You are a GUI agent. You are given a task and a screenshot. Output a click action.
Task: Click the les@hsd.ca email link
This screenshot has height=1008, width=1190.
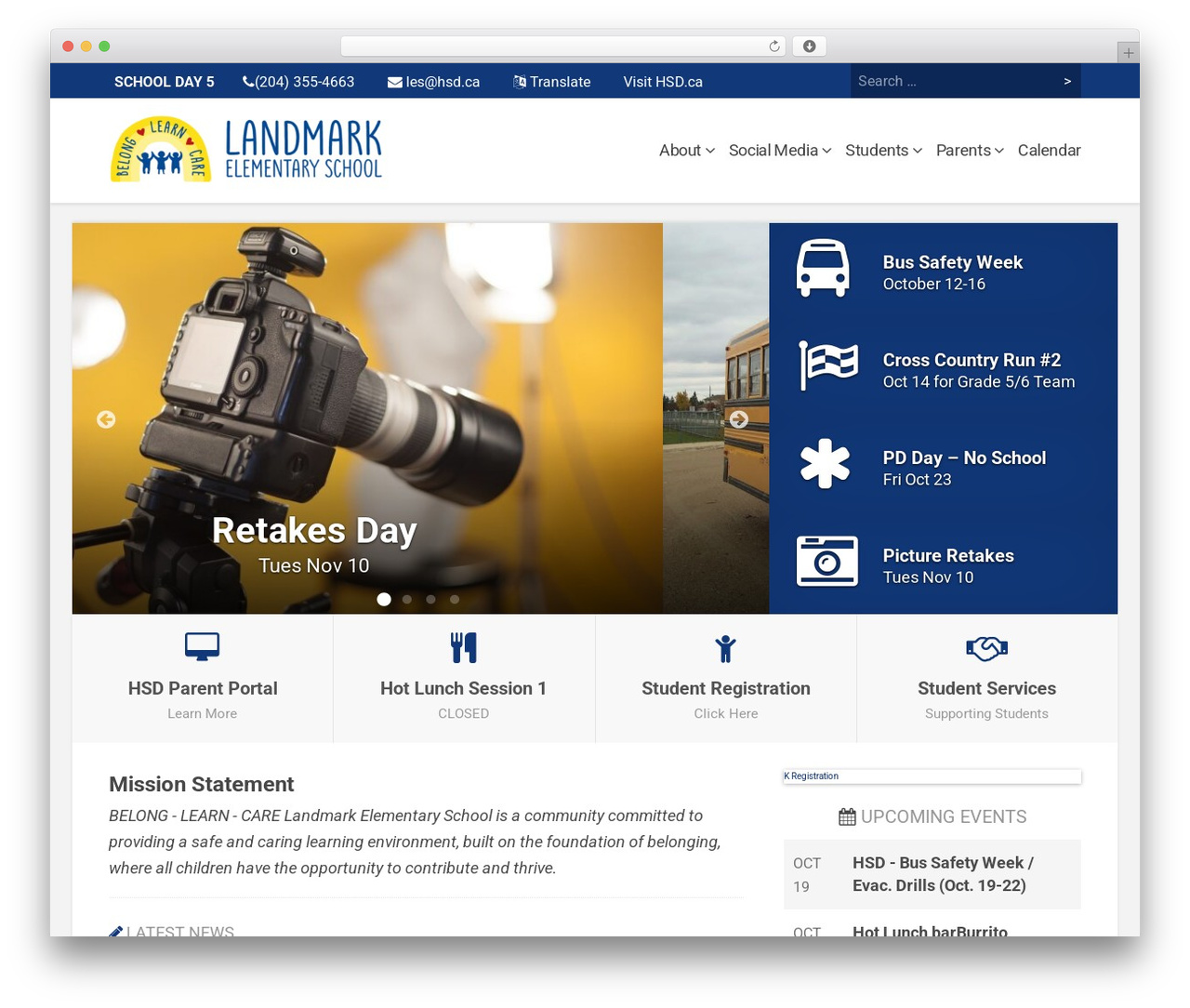click(x=443, y=82)
